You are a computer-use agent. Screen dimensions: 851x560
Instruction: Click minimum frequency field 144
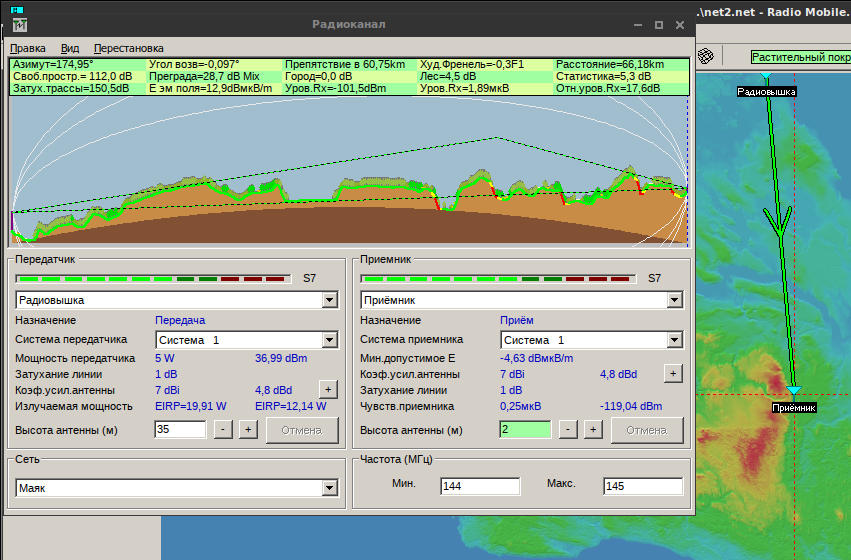pos(480,486)
